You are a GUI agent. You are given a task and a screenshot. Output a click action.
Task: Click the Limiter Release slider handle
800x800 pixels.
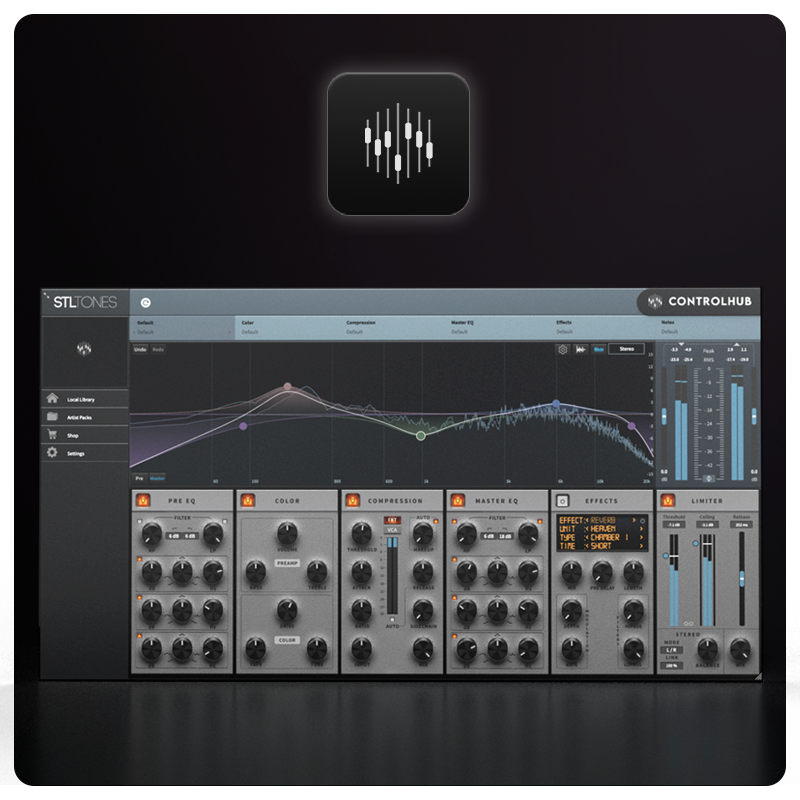point(742,578)
